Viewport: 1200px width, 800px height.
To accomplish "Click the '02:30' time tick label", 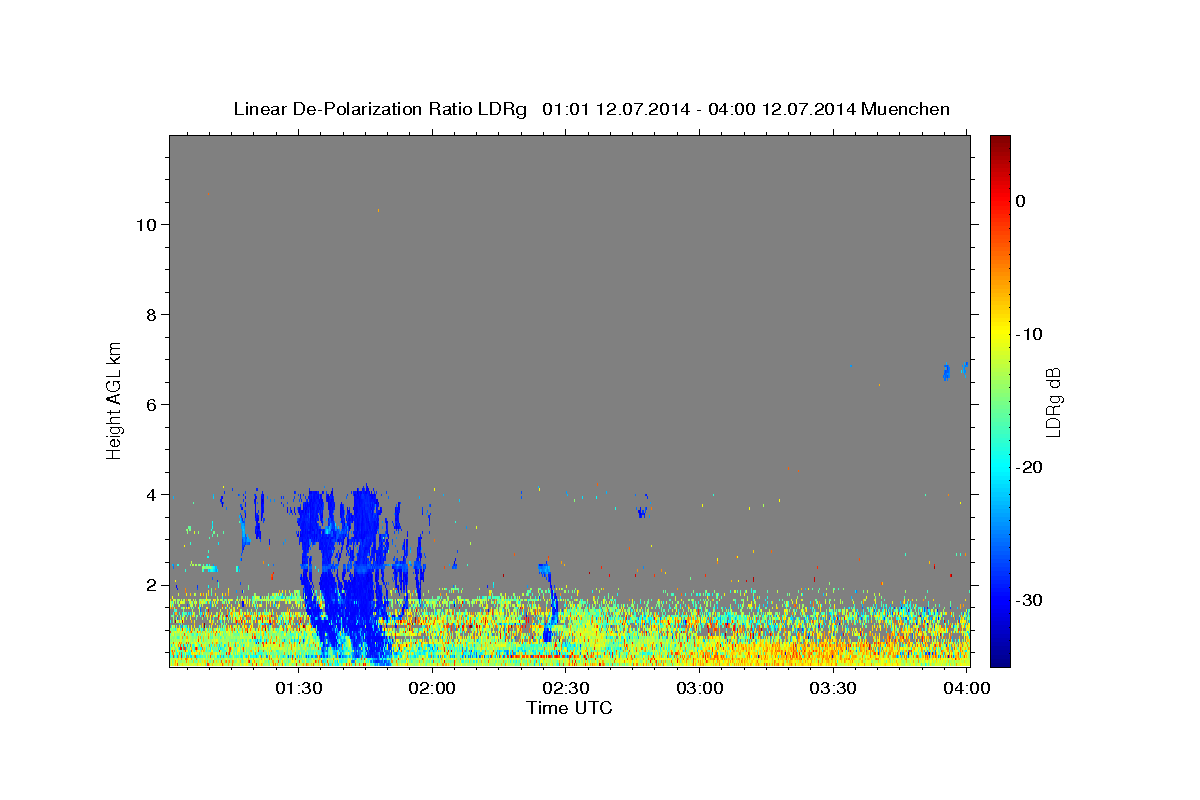I will (566, 688).
